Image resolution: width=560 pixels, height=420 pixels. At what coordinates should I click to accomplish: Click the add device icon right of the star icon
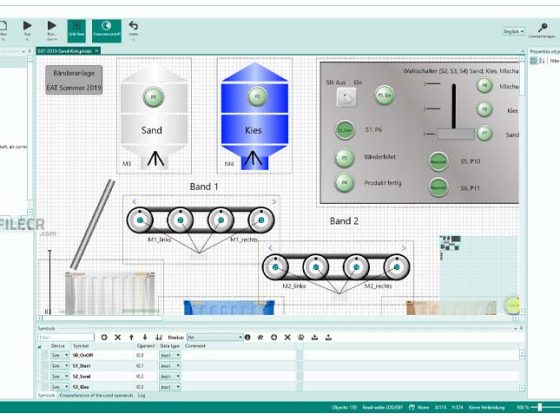pyautogui.click(x=274, y=337)
